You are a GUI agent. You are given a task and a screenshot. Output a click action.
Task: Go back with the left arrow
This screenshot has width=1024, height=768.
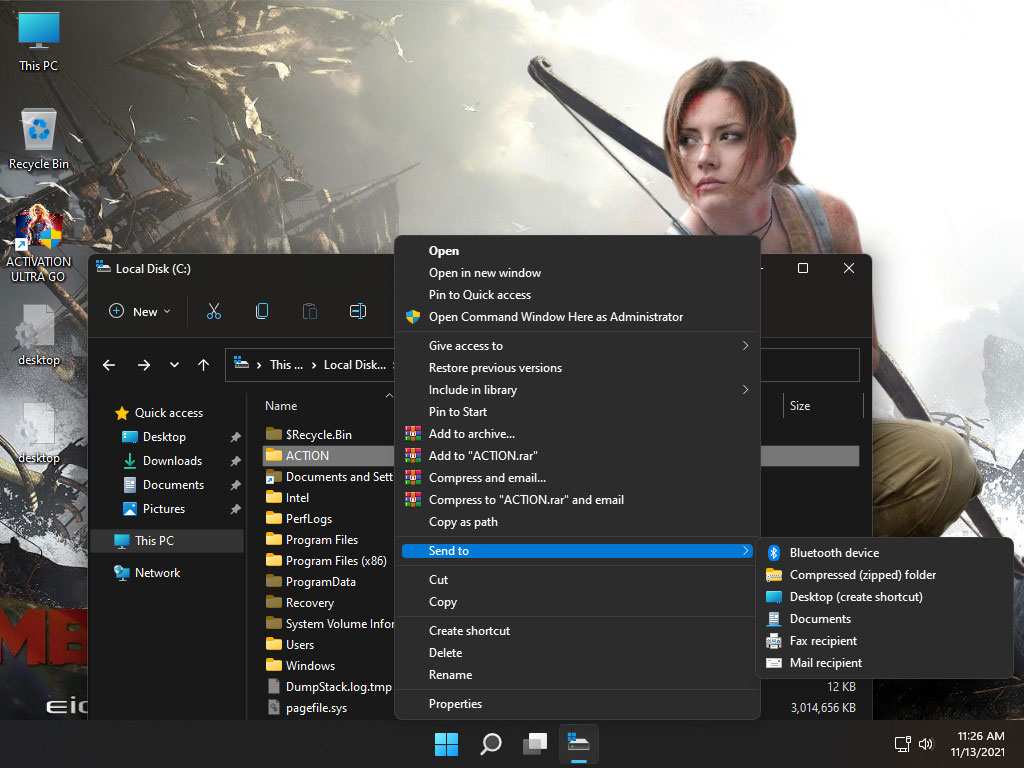coord(109,365)
